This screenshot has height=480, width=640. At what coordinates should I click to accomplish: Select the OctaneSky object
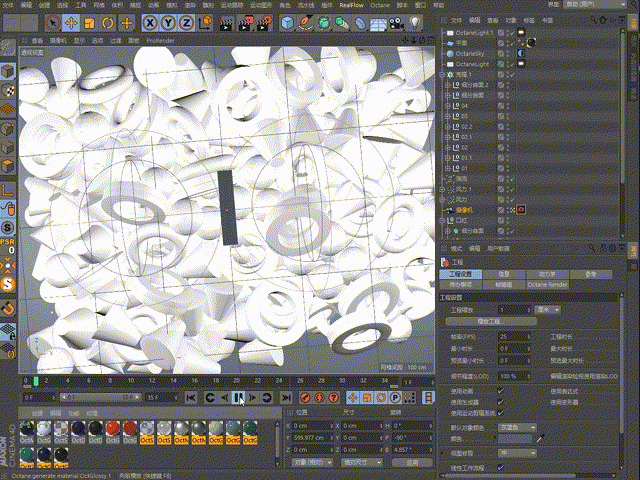point(469,53)
